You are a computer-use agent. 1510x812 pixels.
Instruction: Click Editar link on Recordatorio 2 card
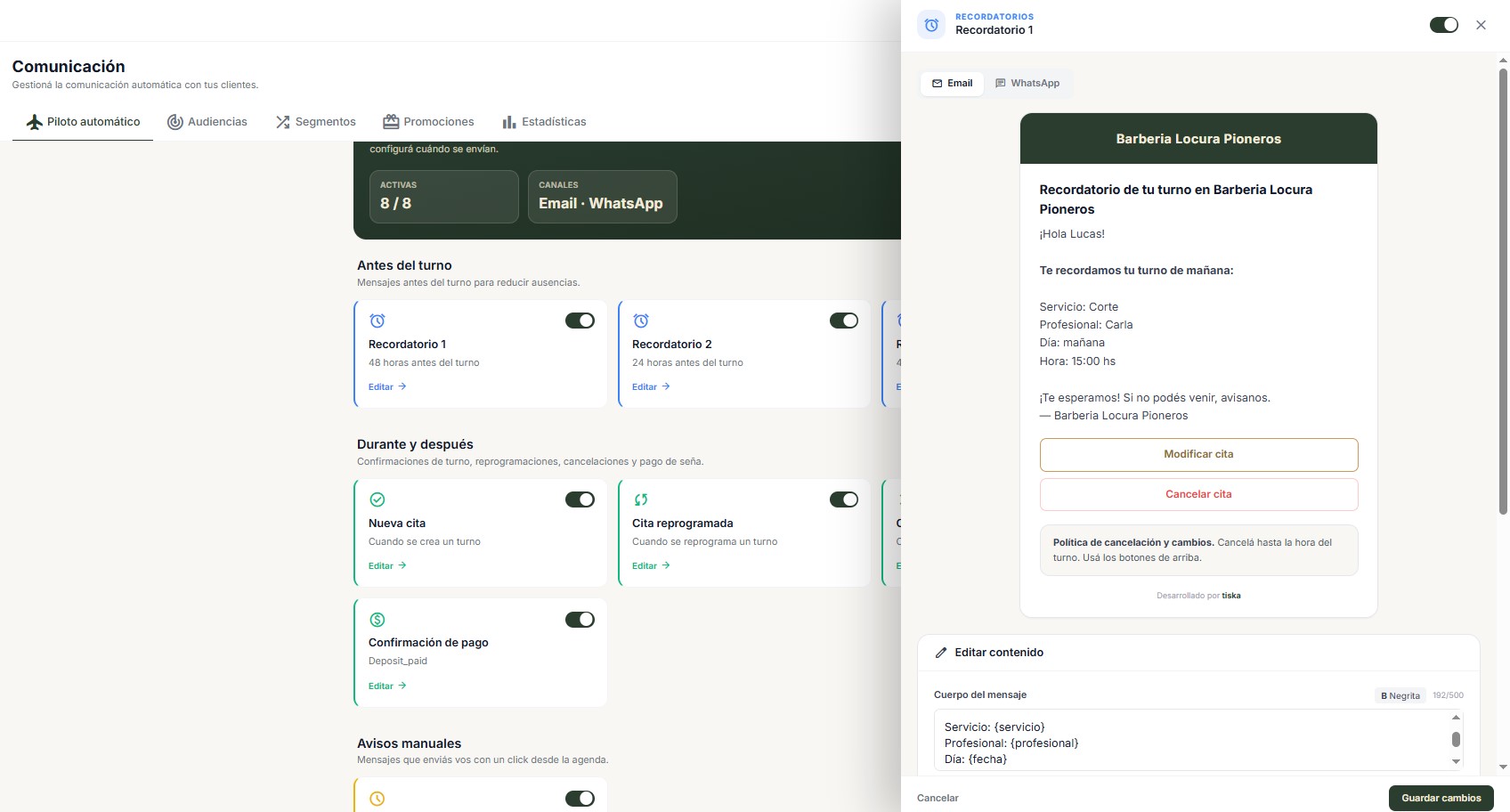pyautogui.click(x=651, y=387)
